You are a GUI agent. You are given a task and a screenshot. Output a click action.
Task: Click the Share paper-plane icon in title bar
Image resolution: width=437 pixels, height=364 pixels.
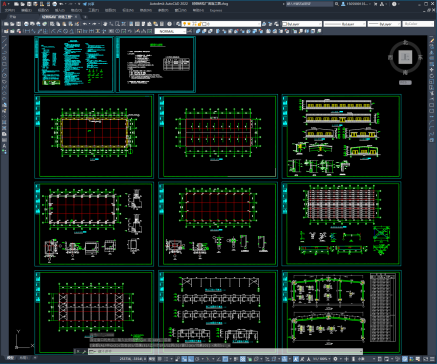point(85,4)
